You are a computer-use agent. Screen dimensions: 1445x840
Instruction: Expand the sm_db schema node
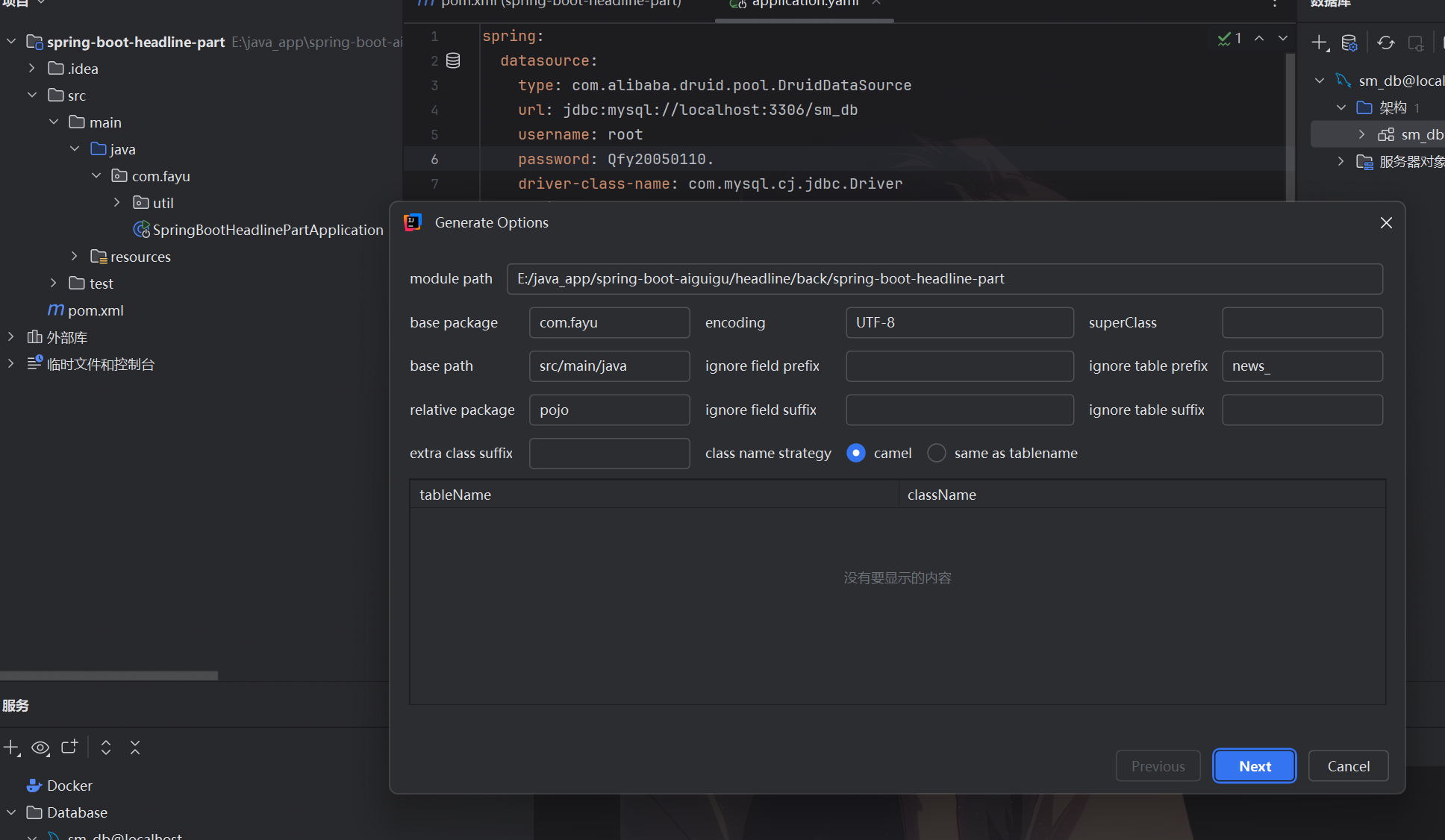point(1361,134)
